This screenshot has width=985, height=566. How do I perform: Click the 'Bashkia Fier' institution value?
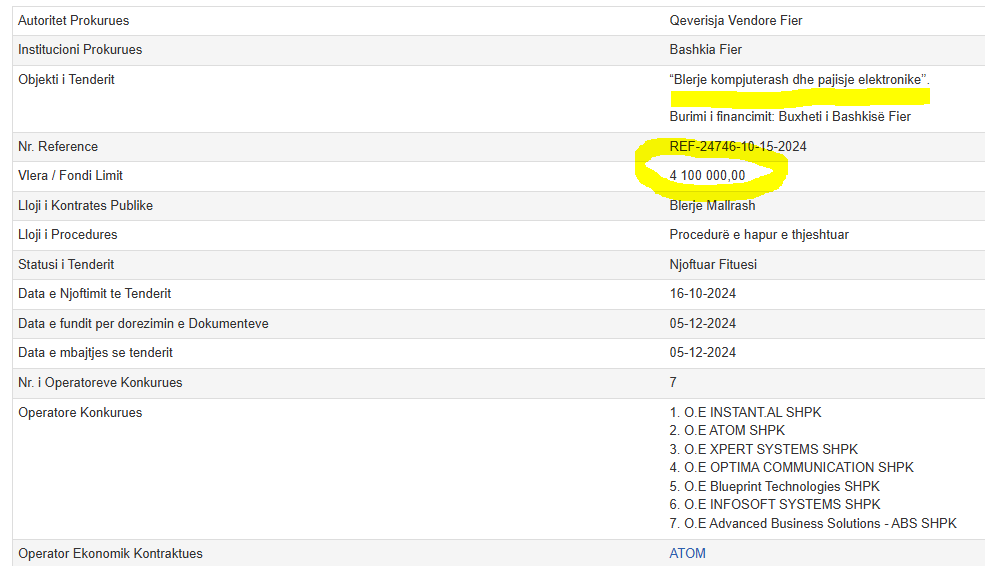coord(705,49)
